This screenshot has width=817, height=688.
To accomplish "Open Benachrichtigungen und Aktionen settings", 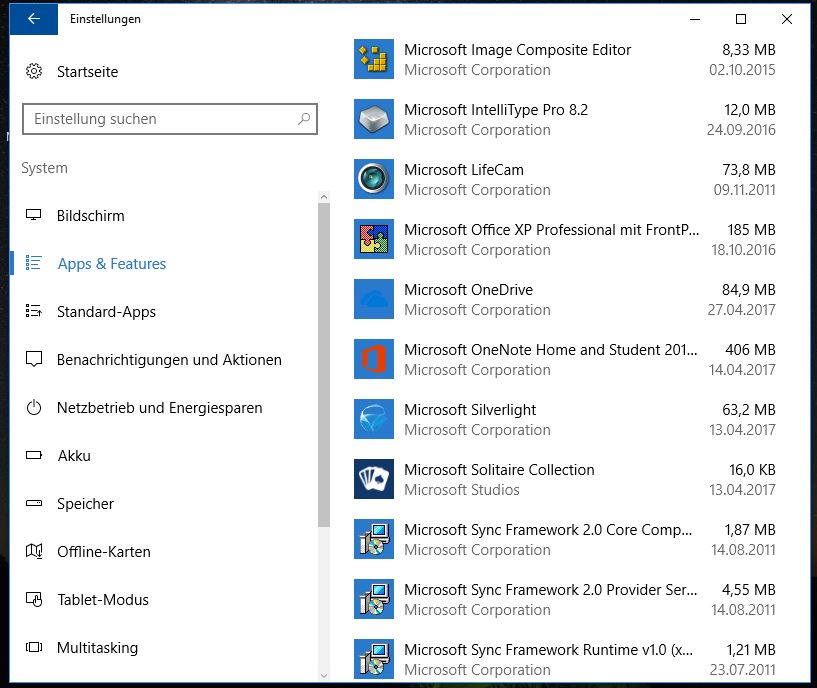I will click(169, 360).
